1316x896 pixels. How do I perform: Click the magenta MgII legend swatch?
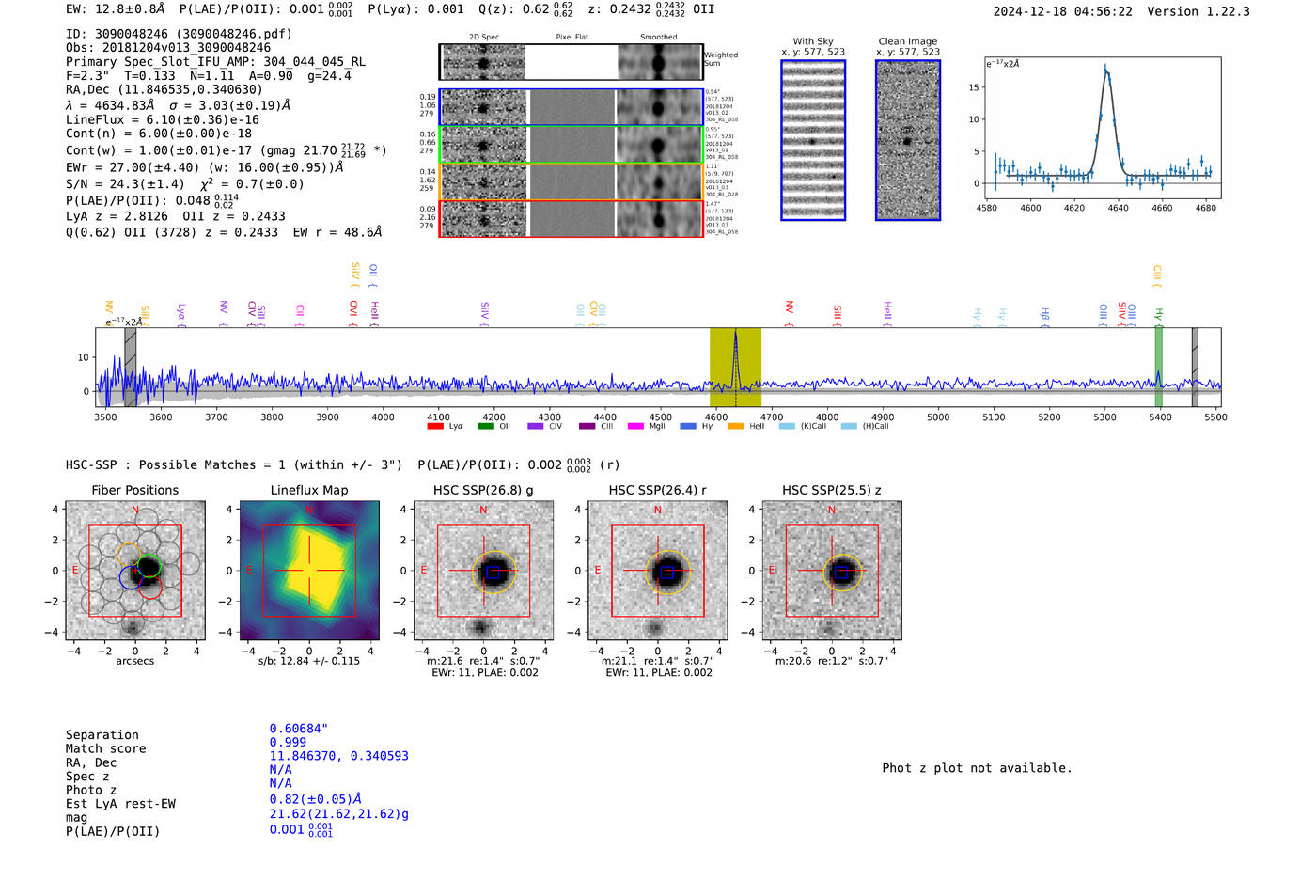(x=635, y=426)
